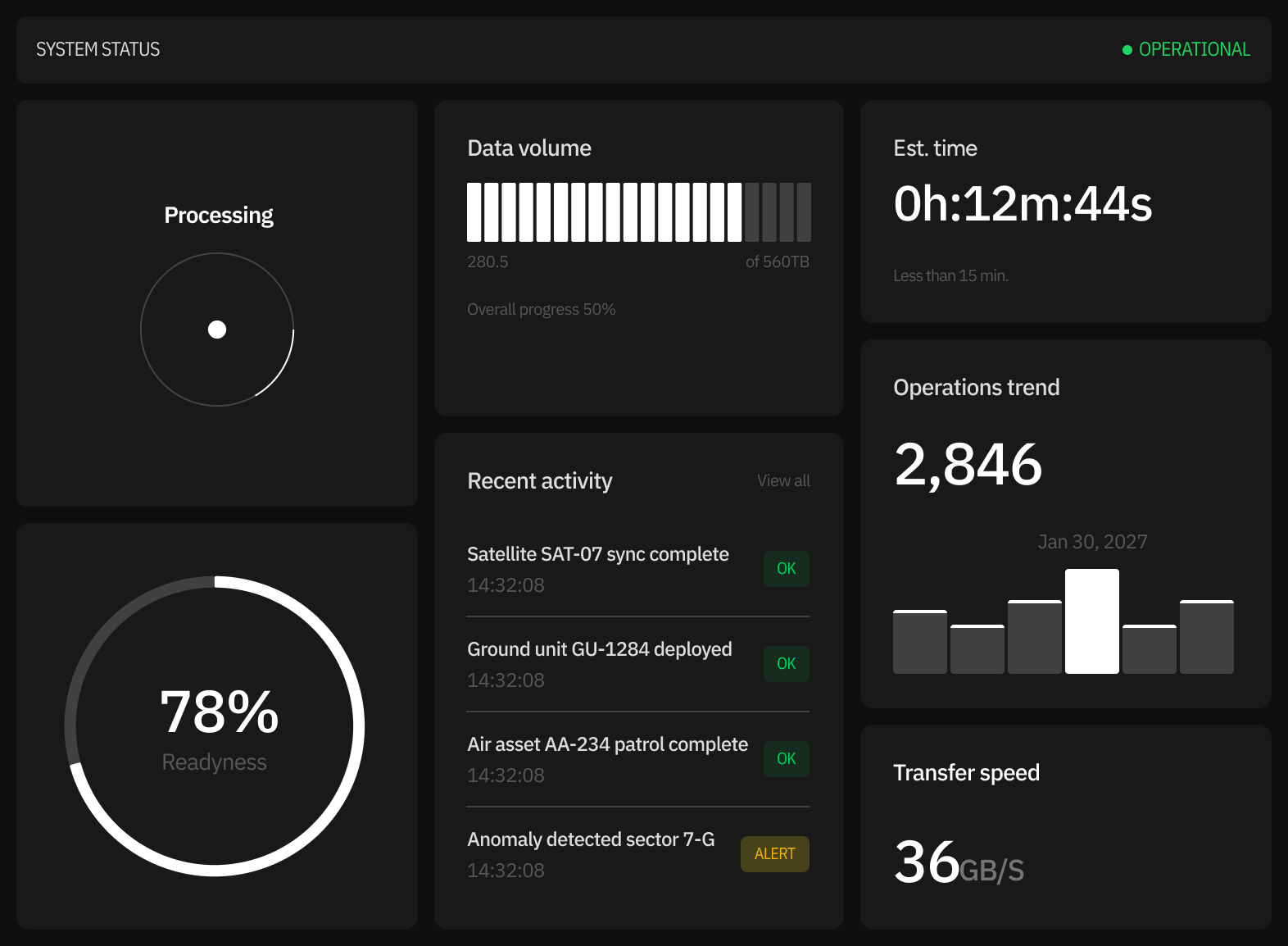Image resolution: width=1288 pixels, height=946 pixels.
Task: Click the Est. time heading
Action: [x=935, y=148]
